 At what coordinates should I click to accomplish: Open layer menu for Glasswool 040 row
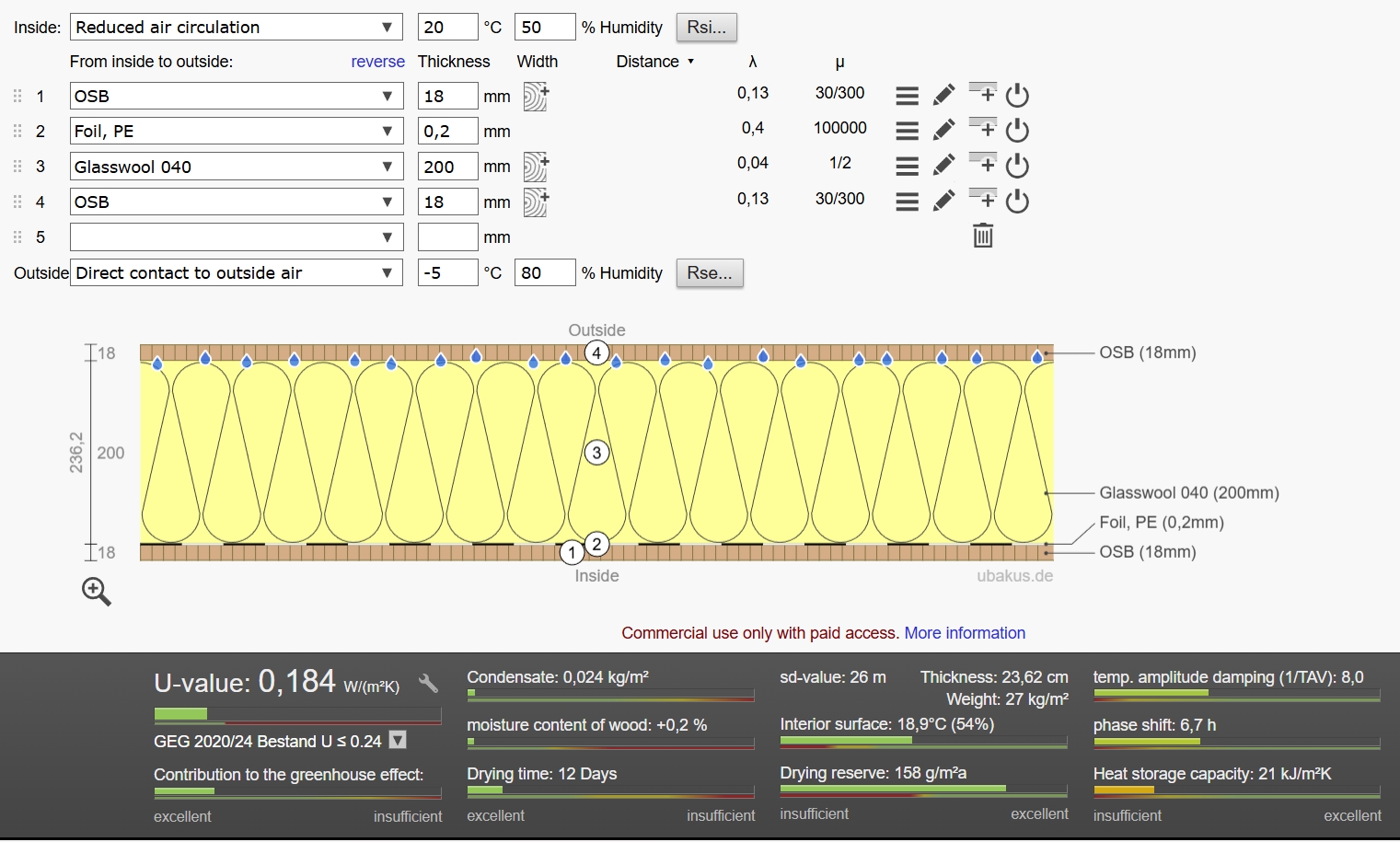click(907, 167)
